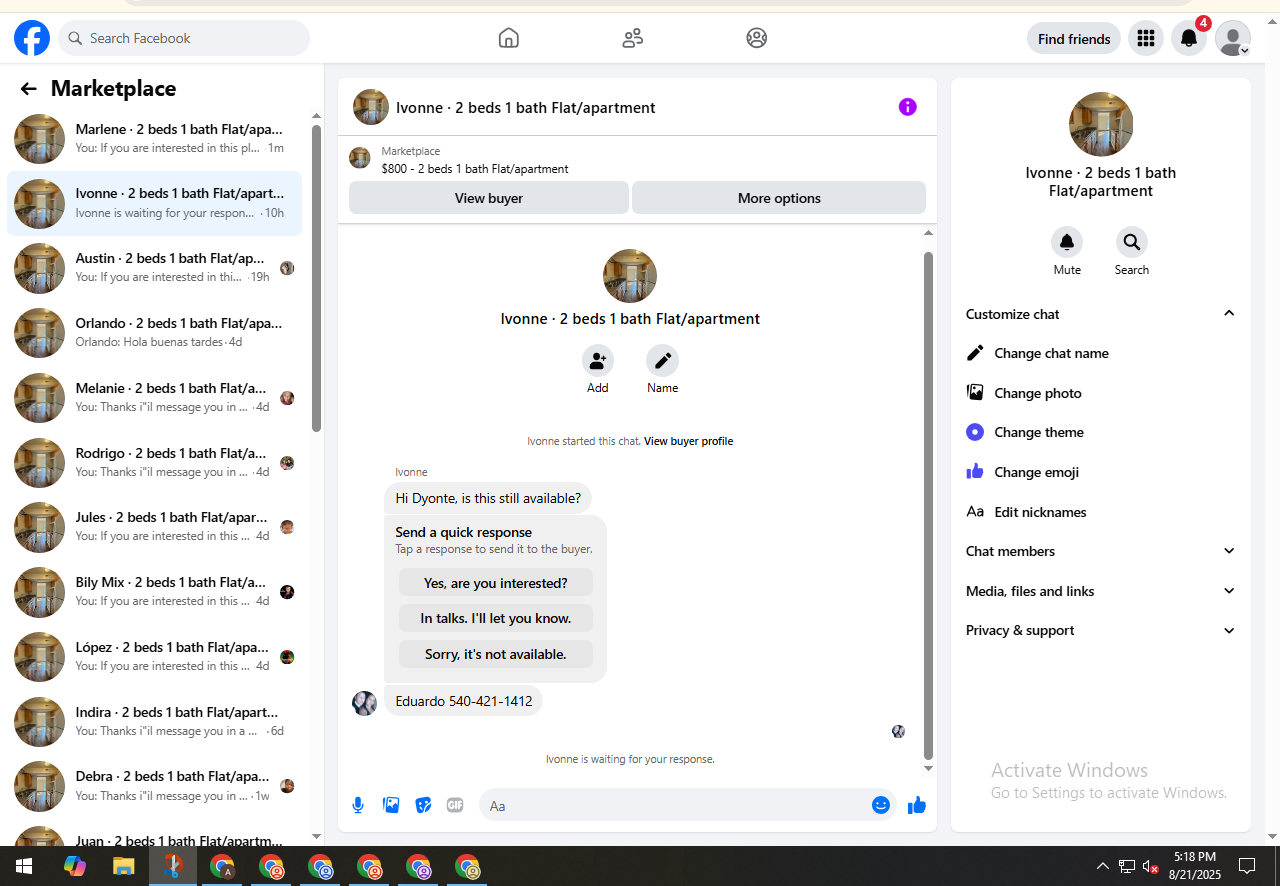This screenshot has height=886, width=1280.
Task: Collapse the Customize chat section
Action: pyautogui.click(x=1101, y=314)
